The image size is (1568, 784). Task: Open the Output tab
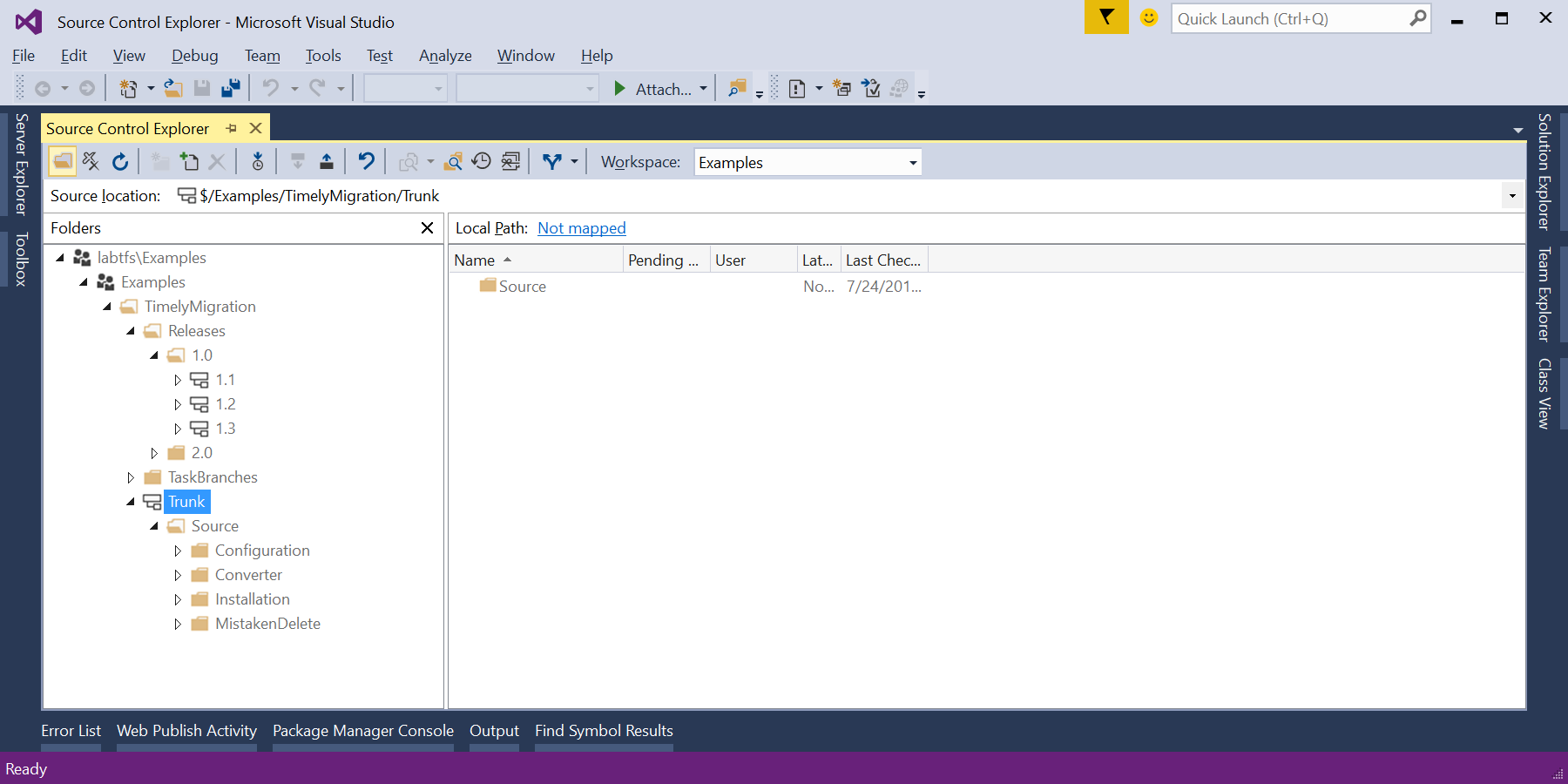(494, 731)
